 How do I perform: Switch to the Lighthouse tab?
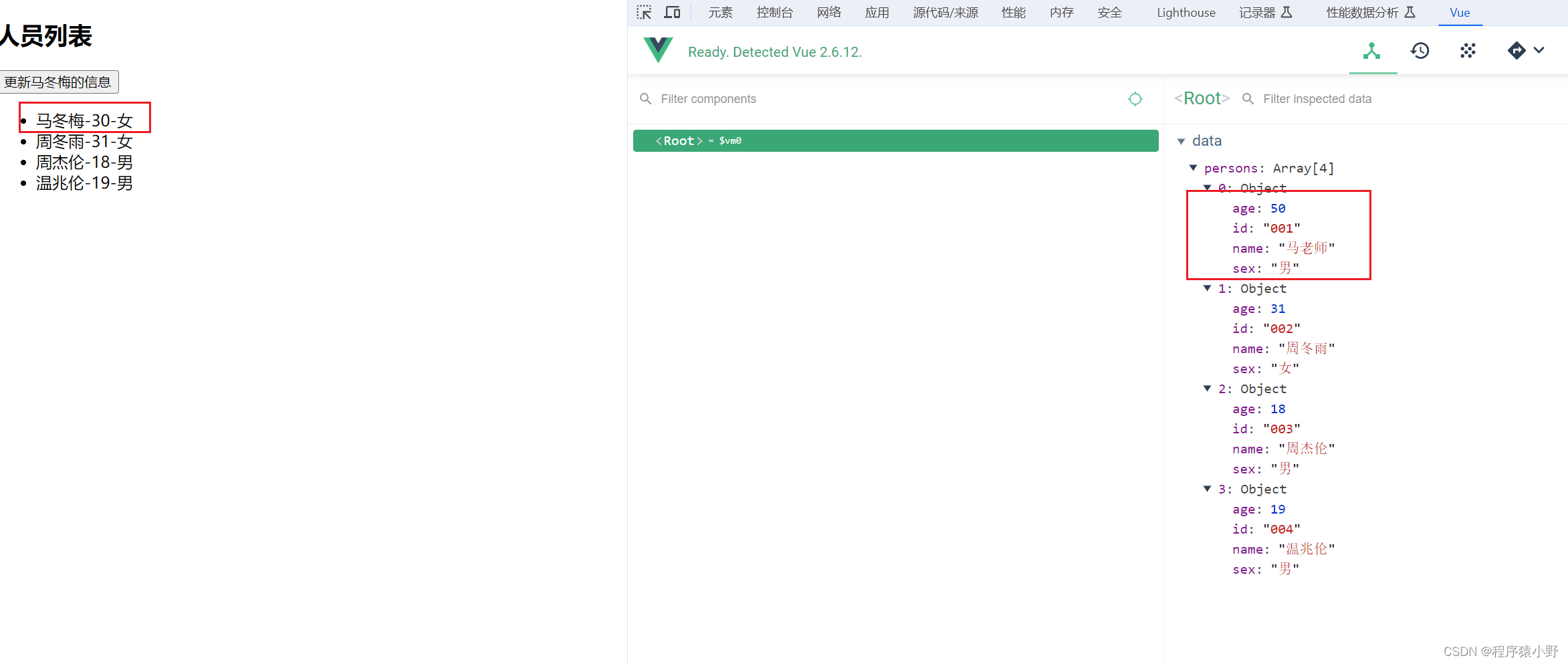(x=1186, y=13)
